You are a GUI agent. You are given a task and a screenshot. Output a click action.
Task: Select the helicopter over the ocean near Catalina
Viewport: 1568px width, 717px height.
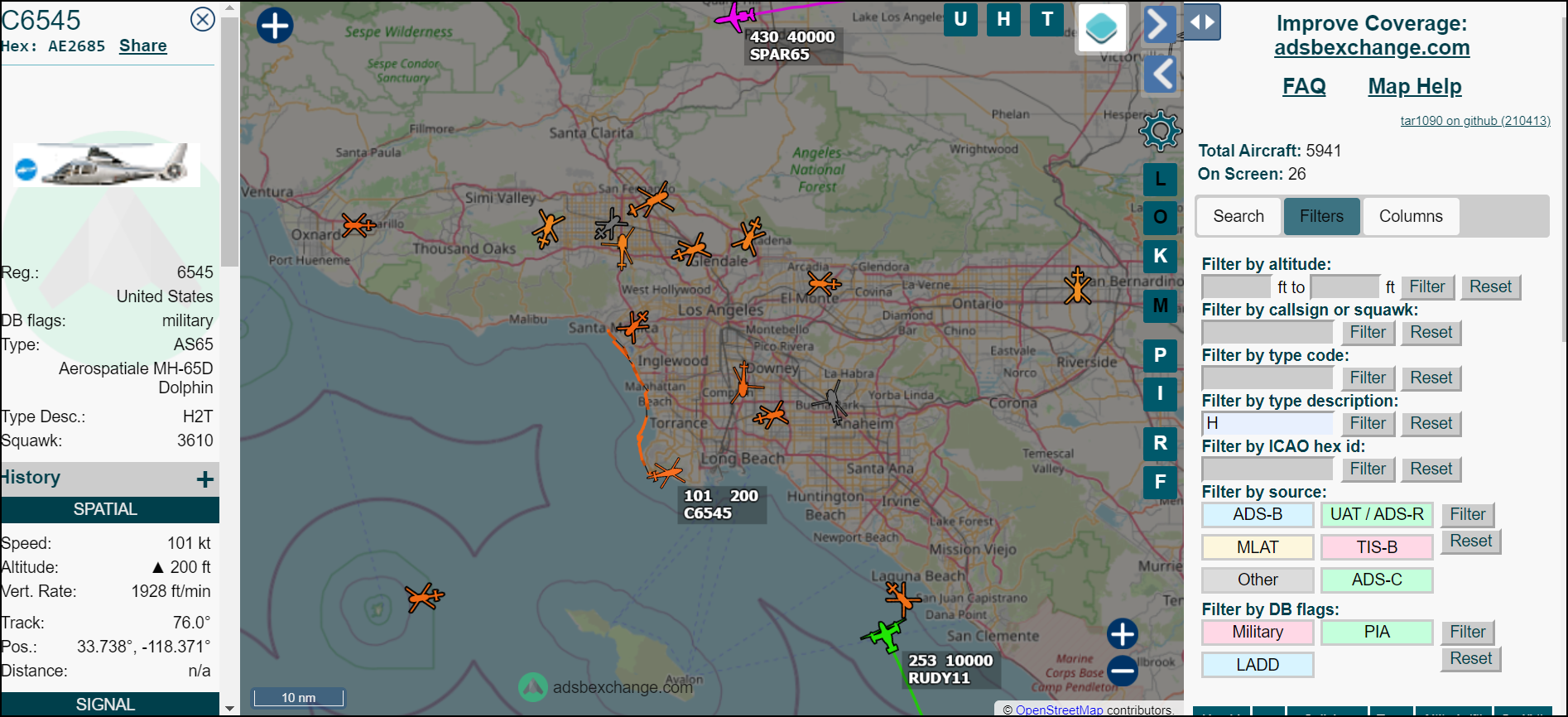425,597
